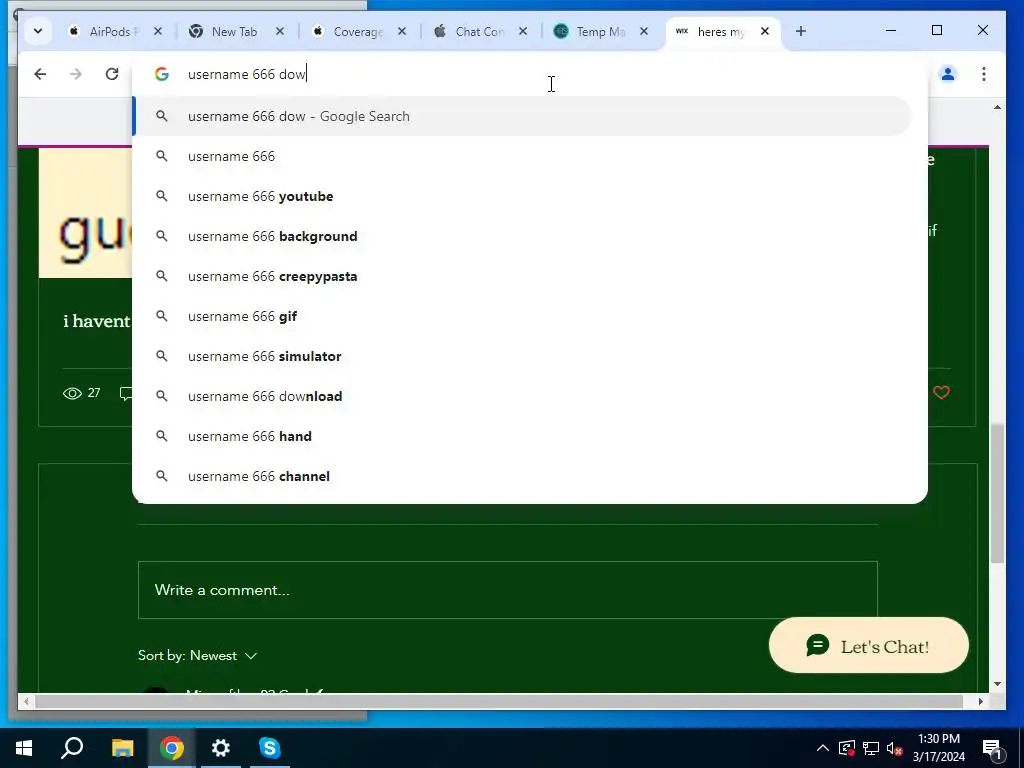Click the scroll up arrow of the page
1024x768 pixels.
(x=997, y=107)
